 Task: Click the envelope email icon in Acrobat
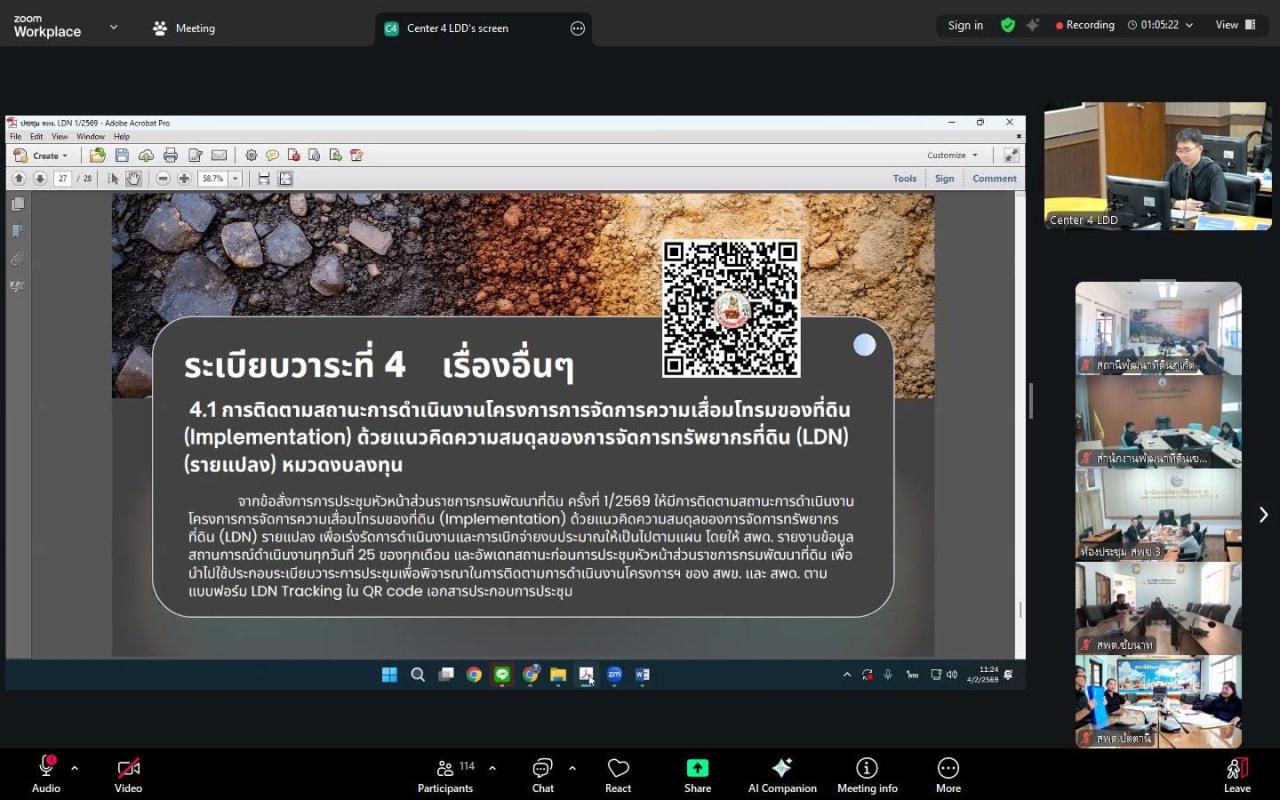219,155
